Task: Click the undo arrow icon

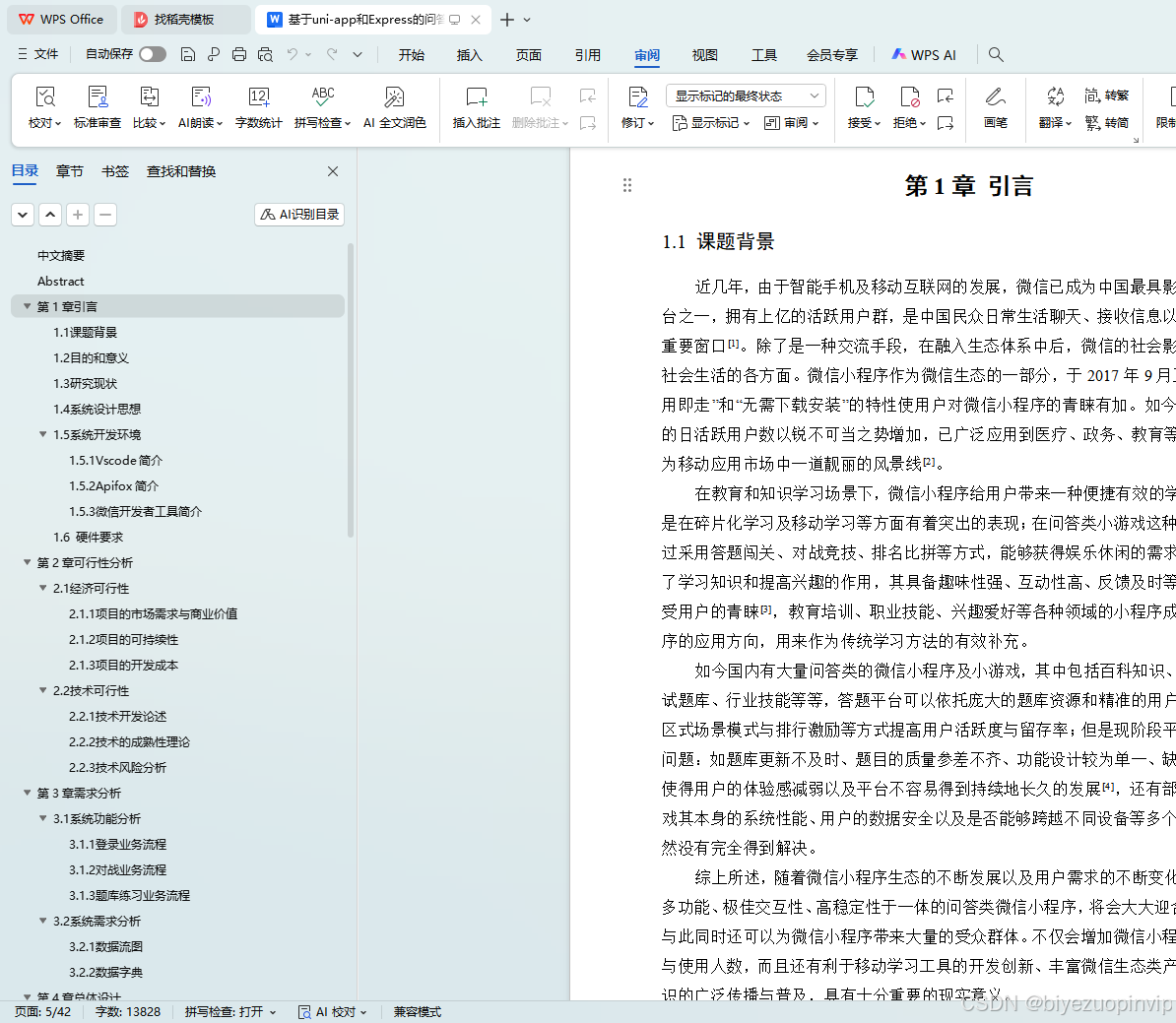Action: (x=293, y=54)
